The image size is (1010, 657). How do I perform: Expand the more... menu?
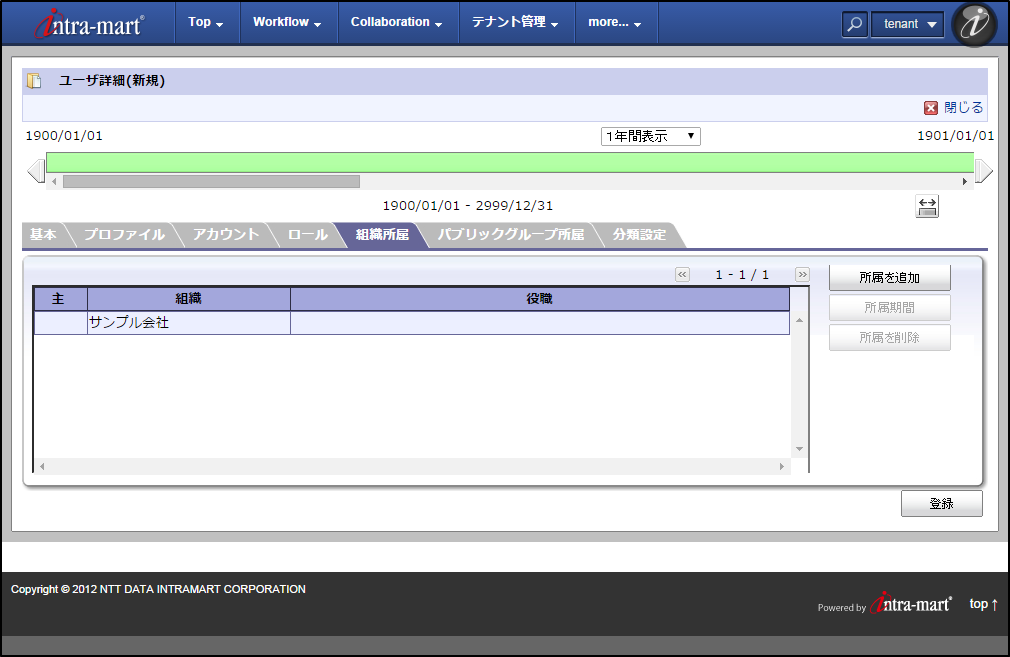[615, 22]
